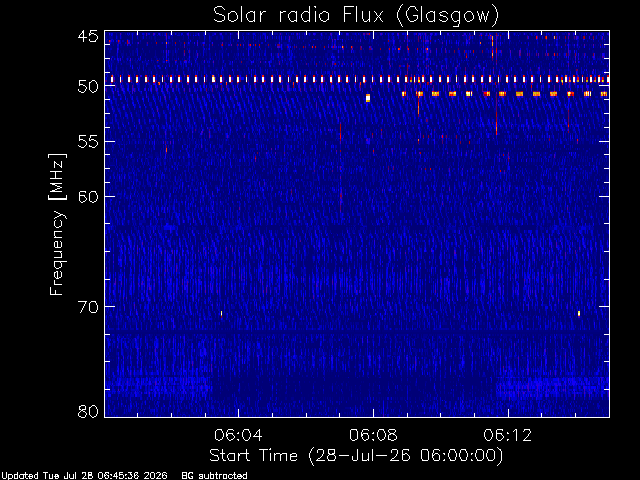The height and width of the screenshot is (480, 640).
Task: Click the yellow spot below 70 MHz near 06:03
Action: 222,314
